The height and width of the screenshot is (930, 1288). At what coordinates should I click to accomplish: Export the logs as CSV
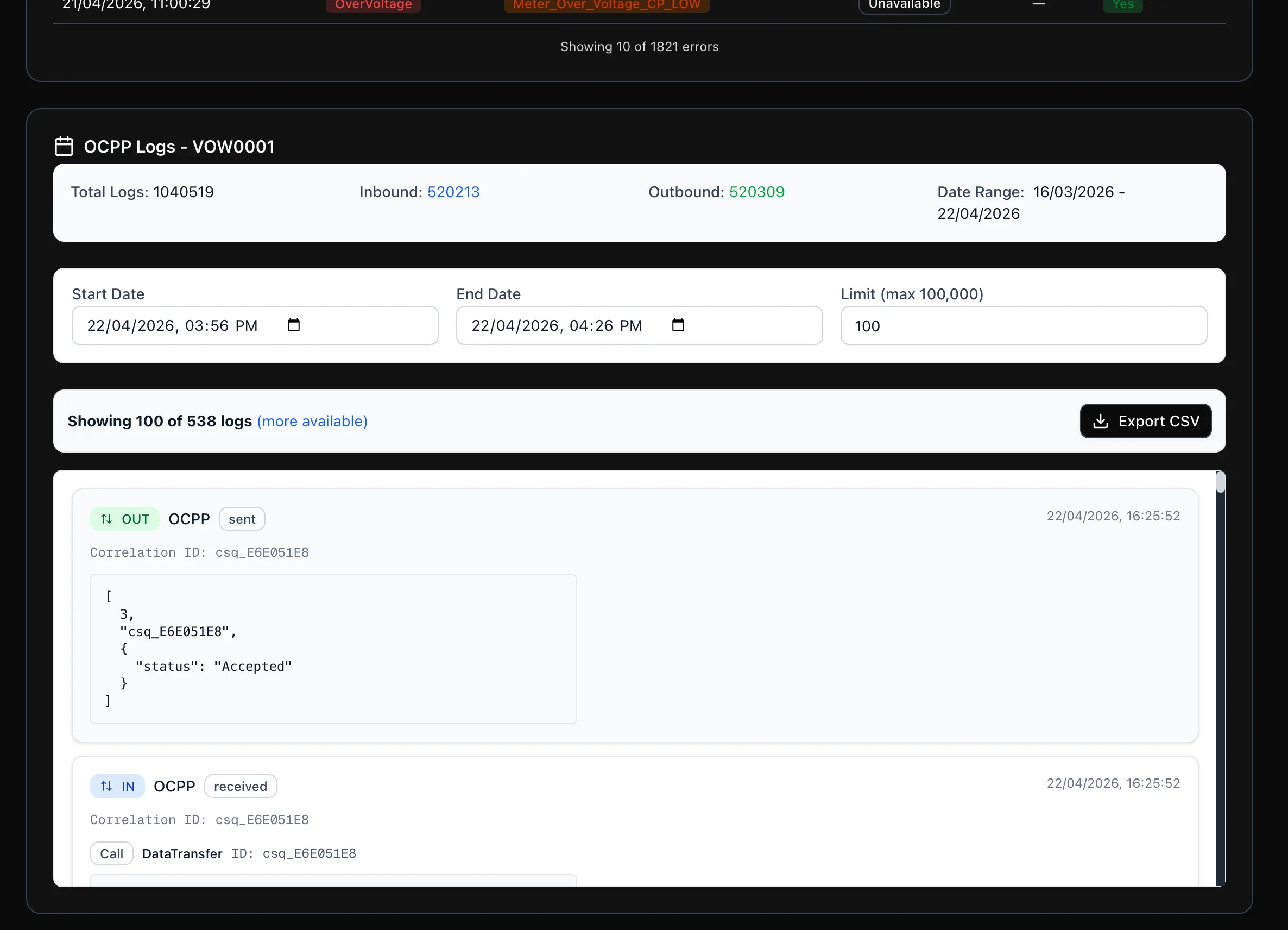pos(1145,421)
